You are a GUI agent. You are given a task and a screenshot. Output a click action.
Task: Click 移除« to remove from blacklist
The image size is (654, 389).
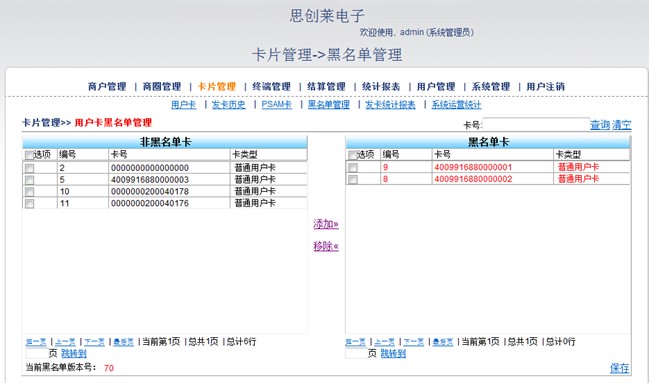[x=326, y=246]
